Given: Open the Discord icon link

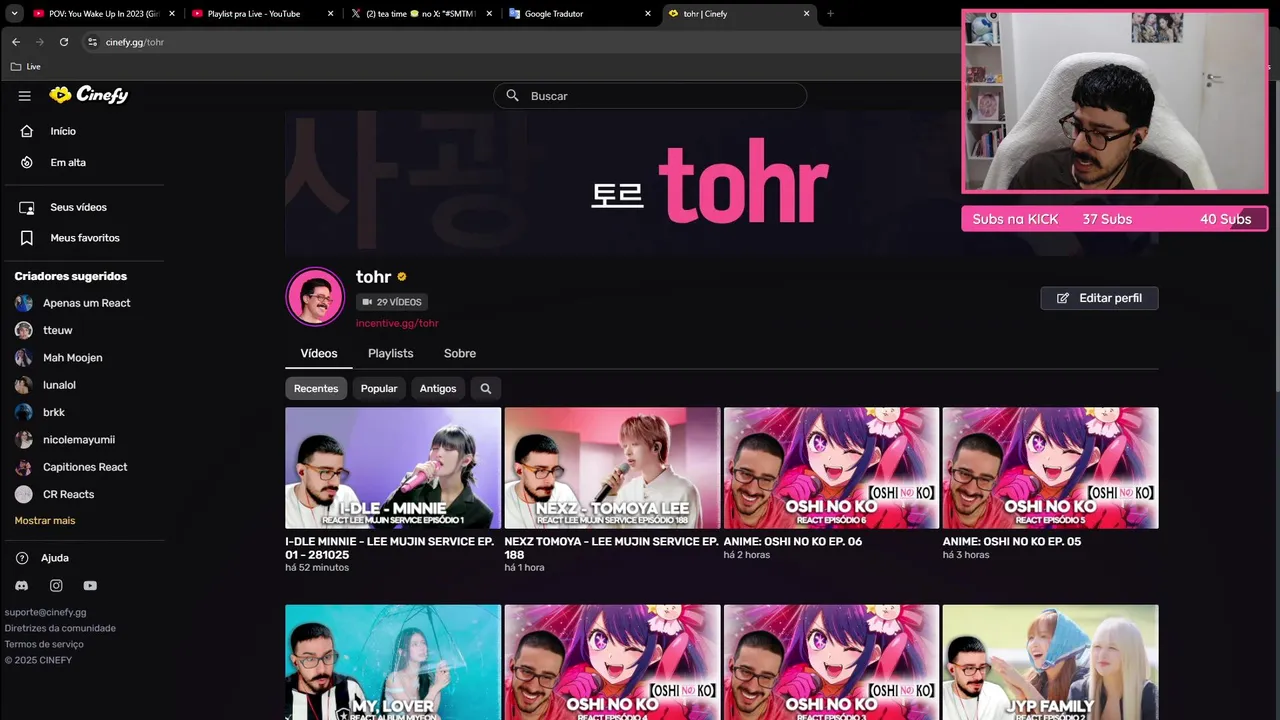Looking at the screenshot, I should click(22, 586).
